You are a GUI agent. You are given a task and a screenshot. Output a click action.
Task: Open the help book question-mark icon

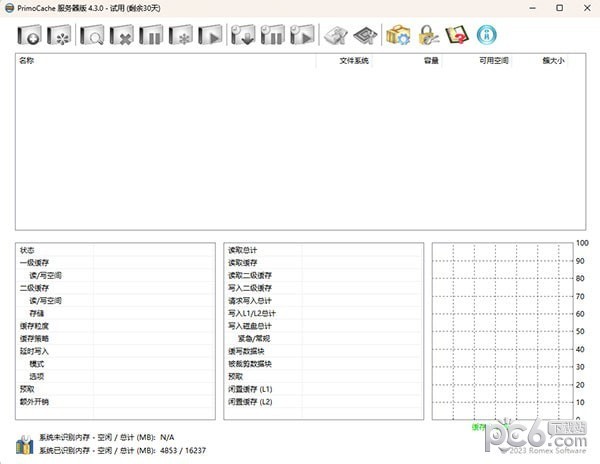click(457, 35)
